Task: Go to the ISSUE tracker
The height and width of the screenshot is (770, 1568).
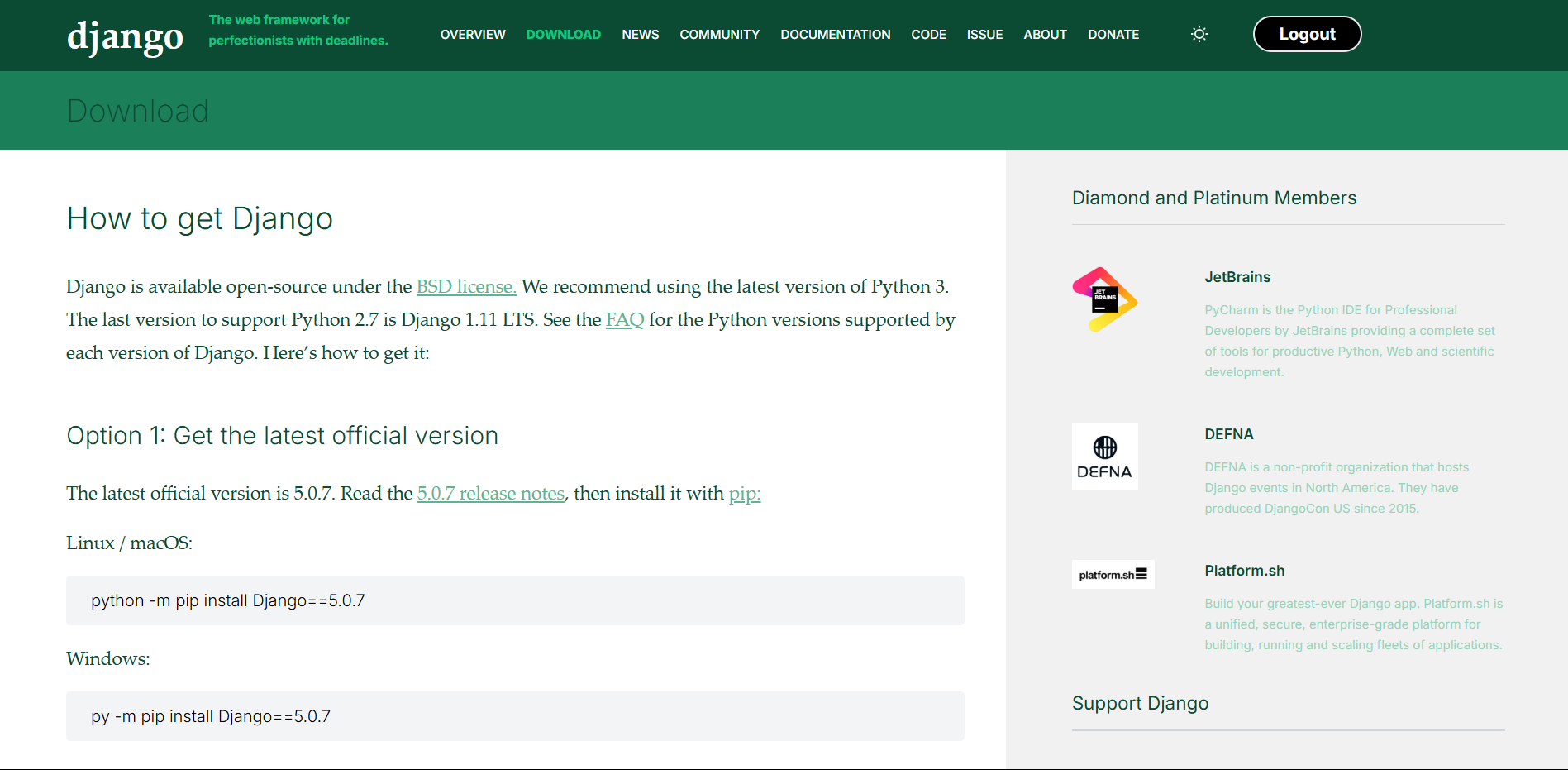Action: coord(984,34)
